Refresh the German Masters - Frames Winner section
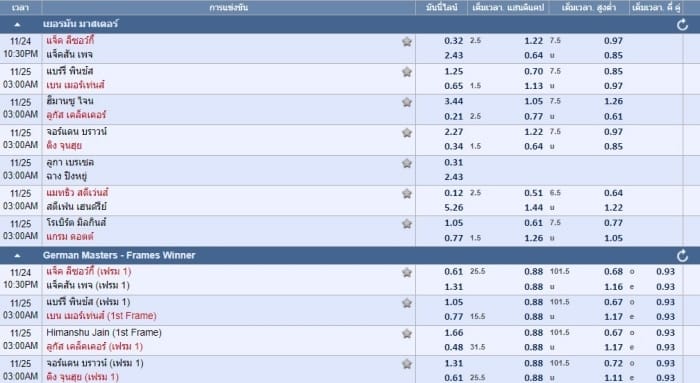Viewport: 700px width, 383px height. 682,256
